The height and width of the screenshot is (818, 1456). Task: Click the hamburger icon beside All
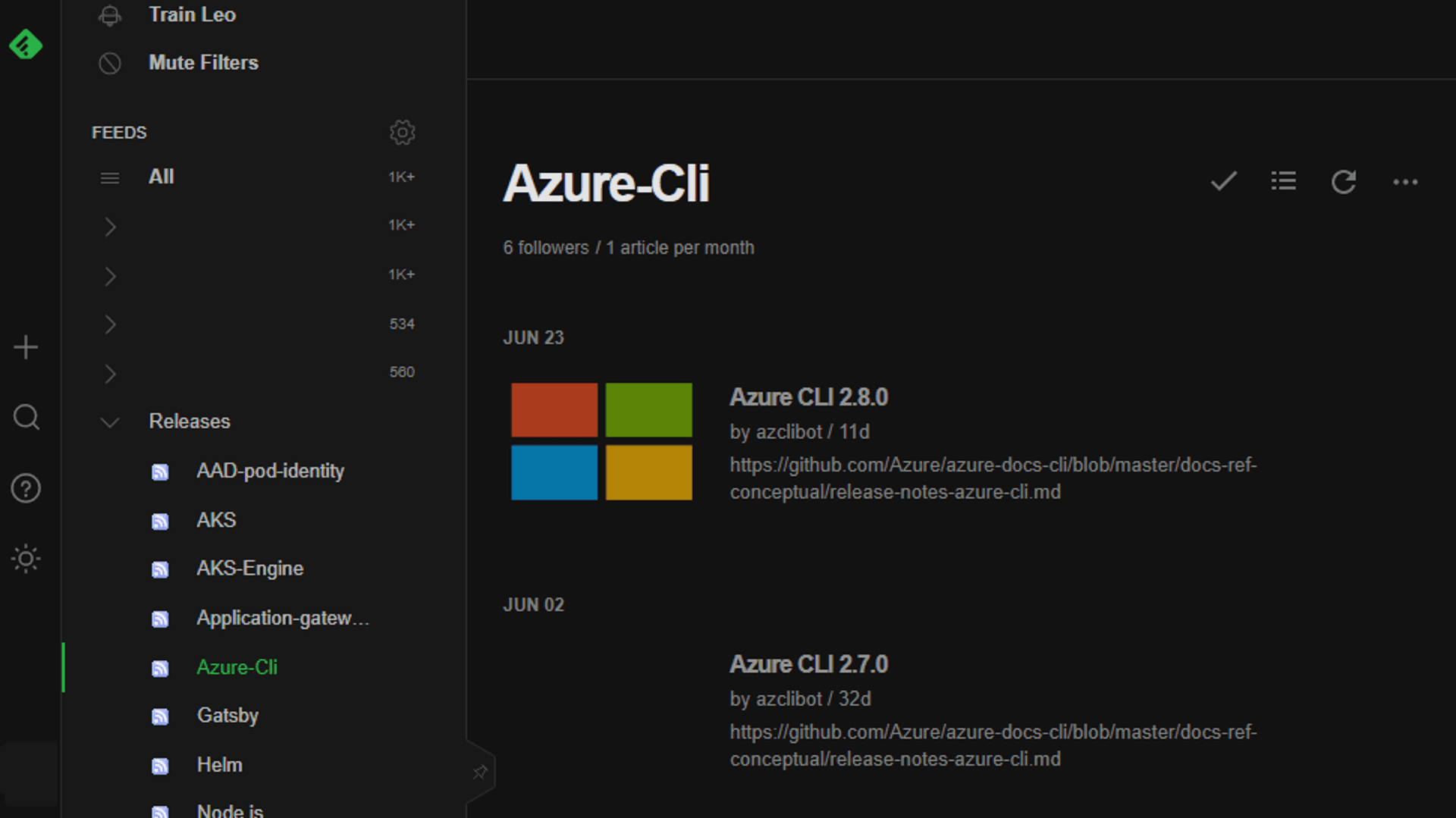[x=110, y=177]
